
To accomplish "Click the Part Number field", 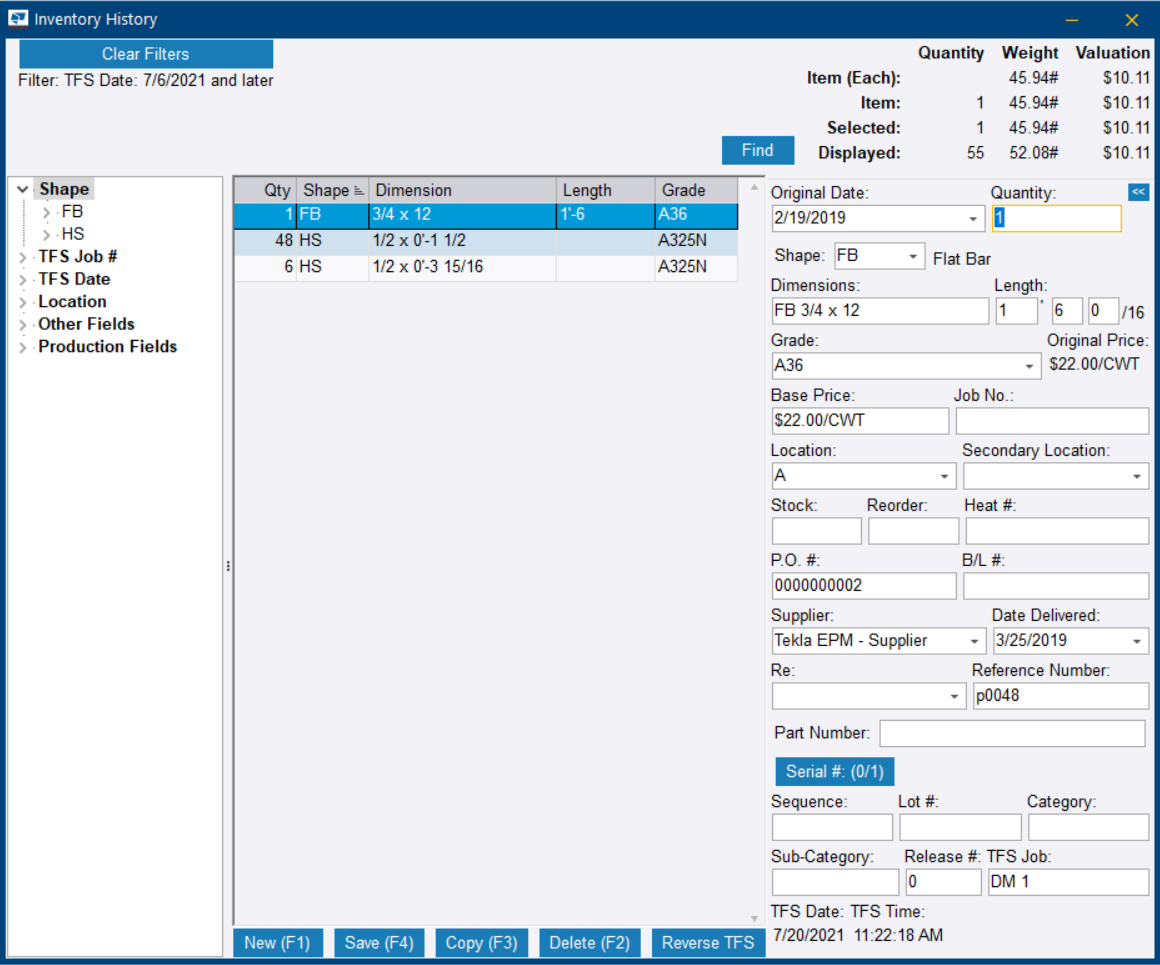I will click(x=1012, y=733).
